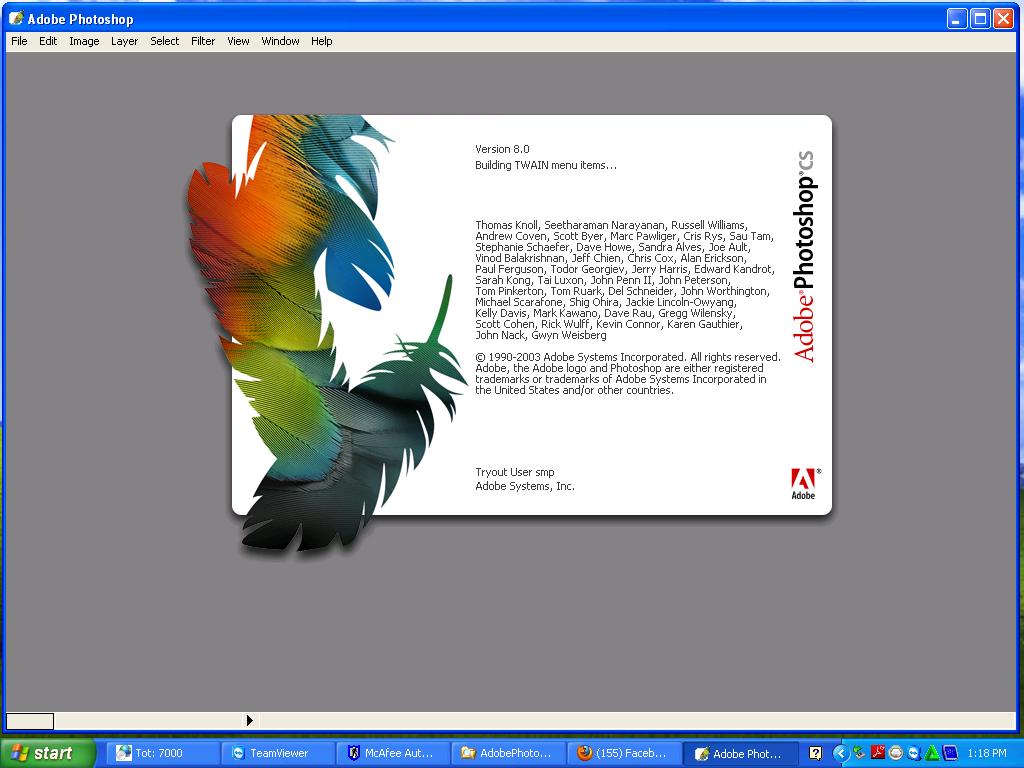Click the zoom percentage field in status bar

[x=30, y=721]
